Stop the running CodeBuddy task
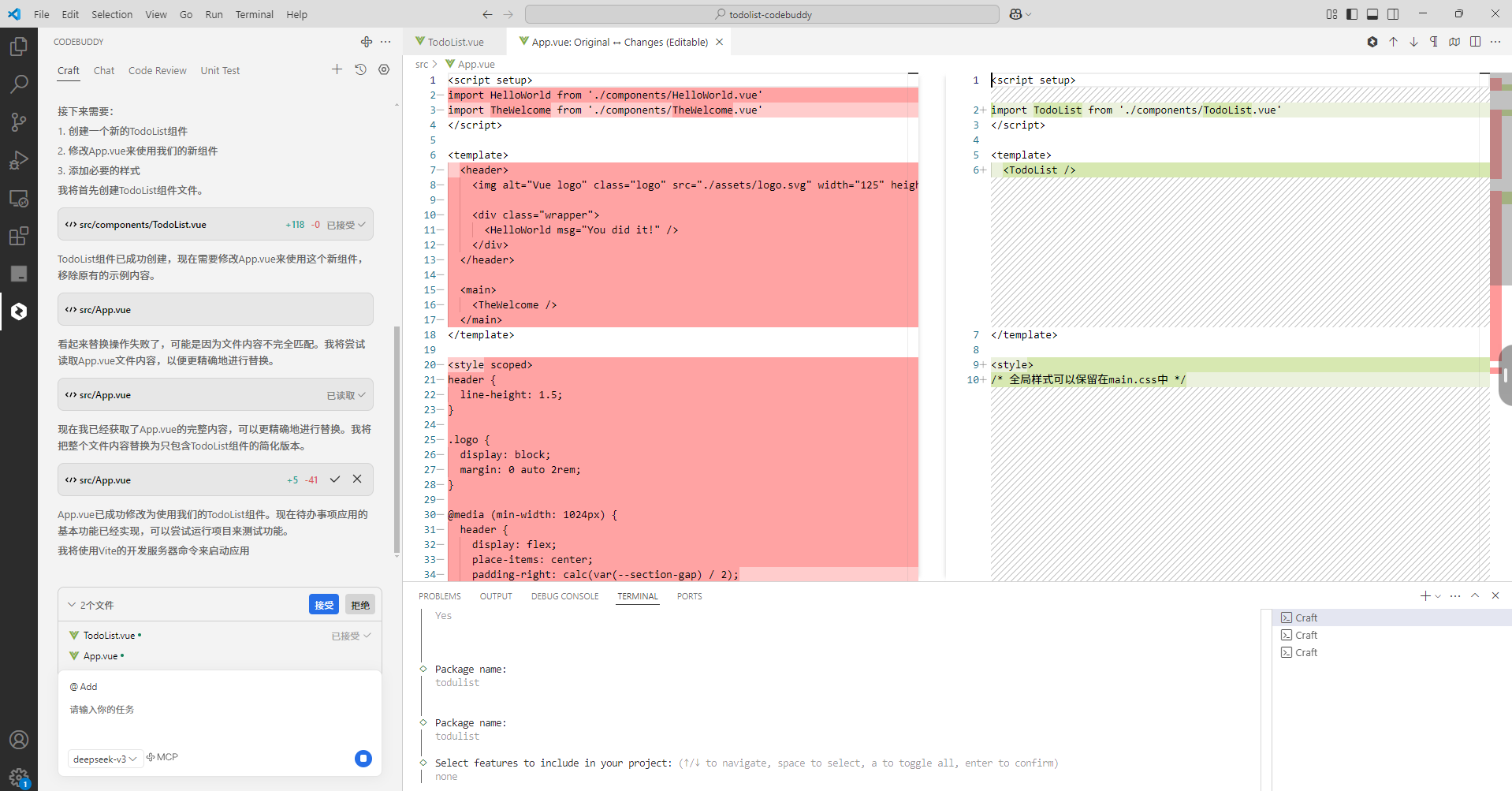Viewport: 1512px width, 791px height. coord(363,759)
